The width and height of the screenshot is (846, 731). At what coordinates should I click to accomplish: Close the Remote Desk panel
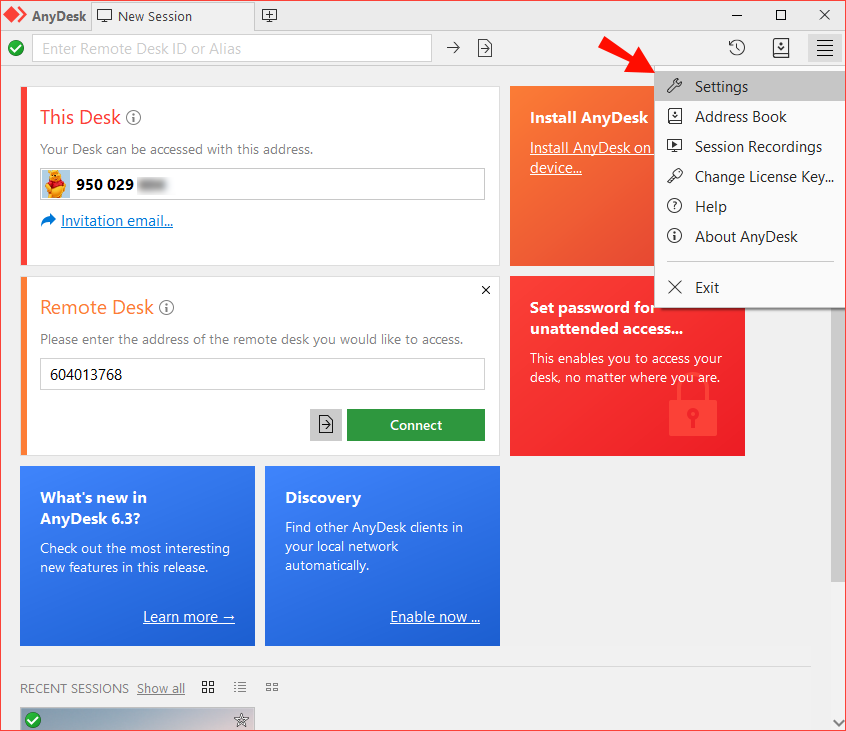tap(486, 290)
